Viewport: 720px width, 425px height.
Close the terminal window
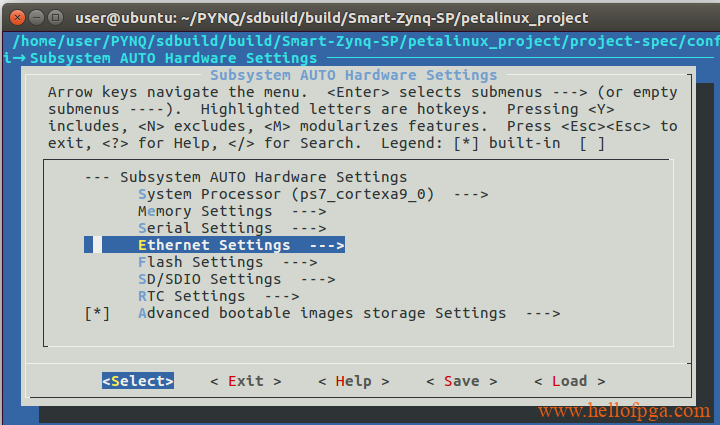point(17,18)
